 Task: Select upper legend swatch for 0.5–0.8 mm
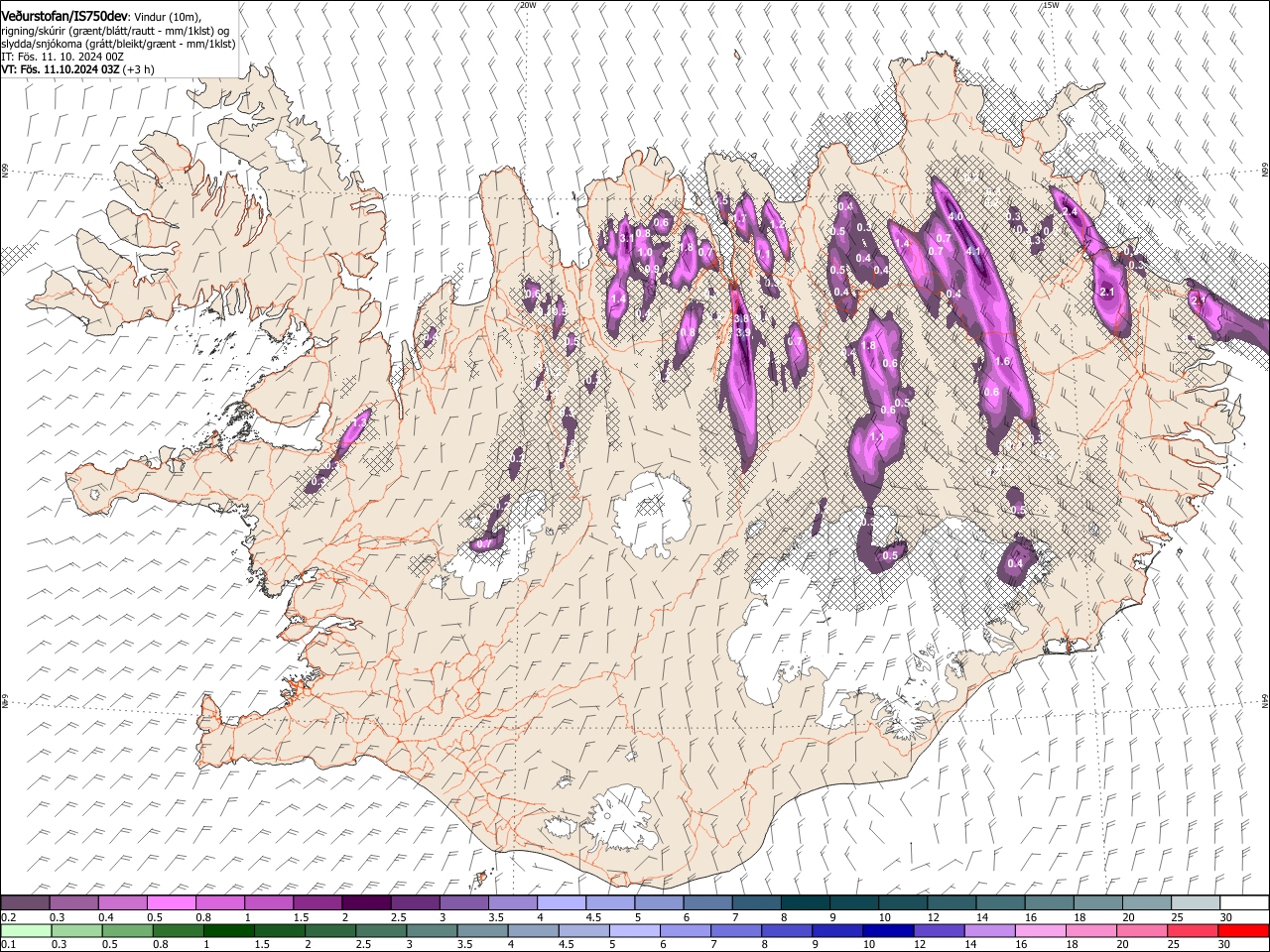tap(172, 902)
